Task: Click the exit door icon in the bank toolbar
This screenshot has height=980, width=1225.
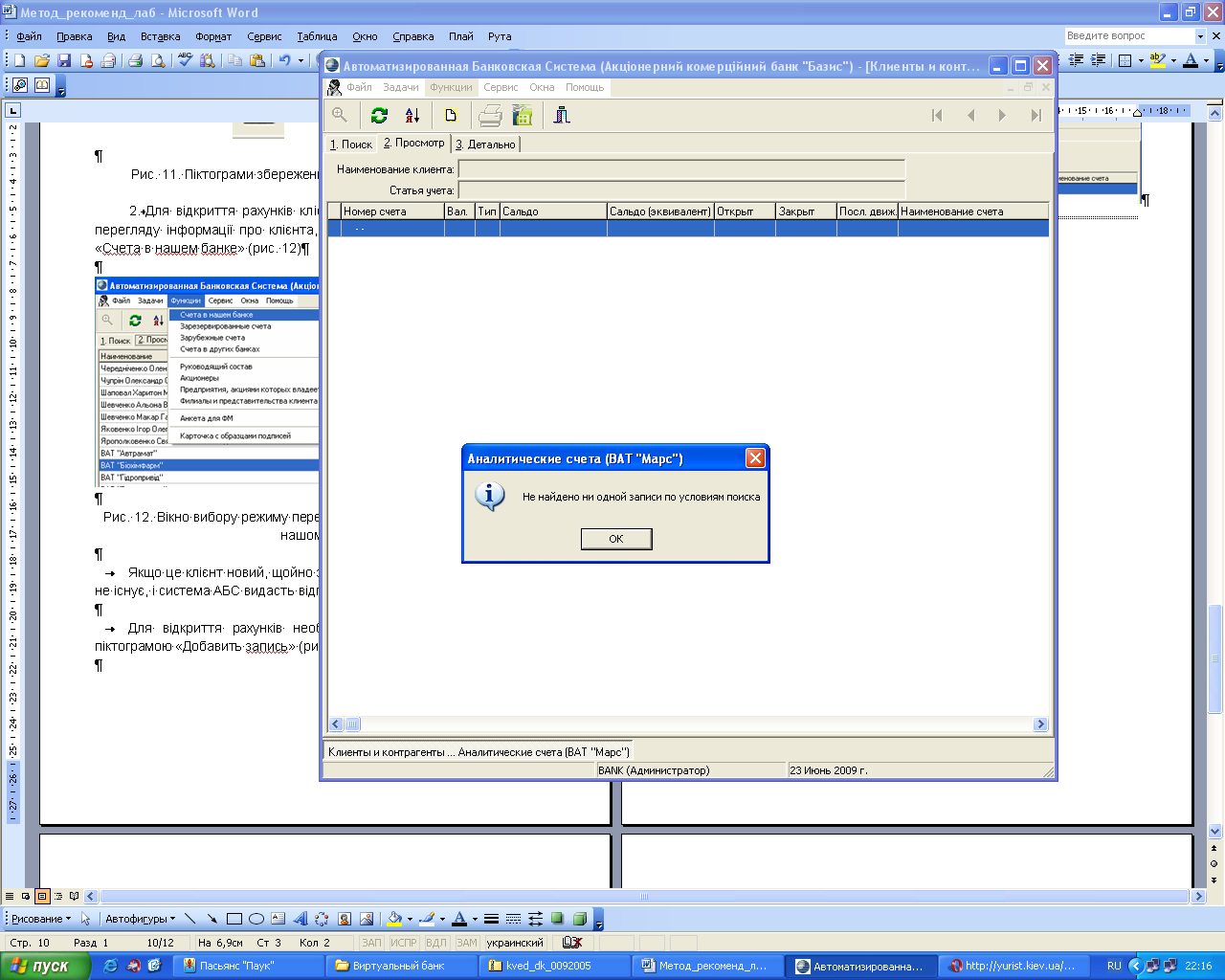Action: point(562,116)
